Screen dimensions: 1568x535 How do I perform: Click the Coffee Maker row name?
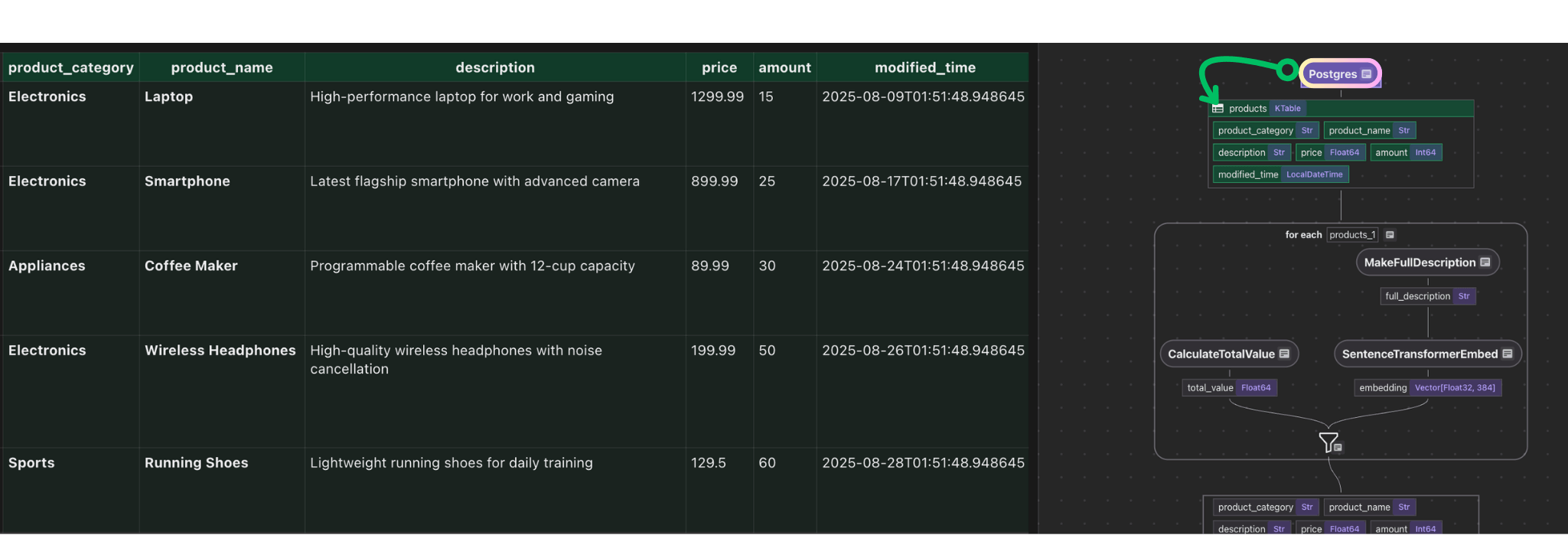click(191, 266)
